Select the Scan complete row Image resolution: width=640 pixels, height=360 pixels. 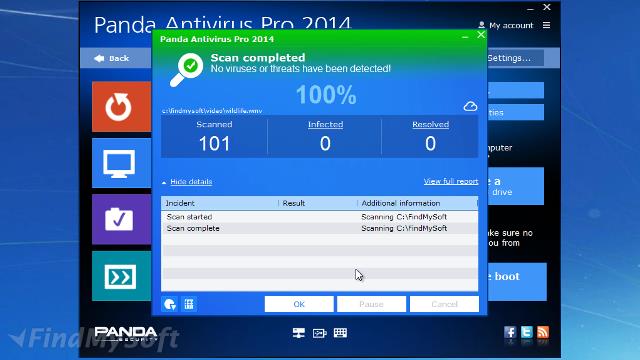click(x=320, y=228)
